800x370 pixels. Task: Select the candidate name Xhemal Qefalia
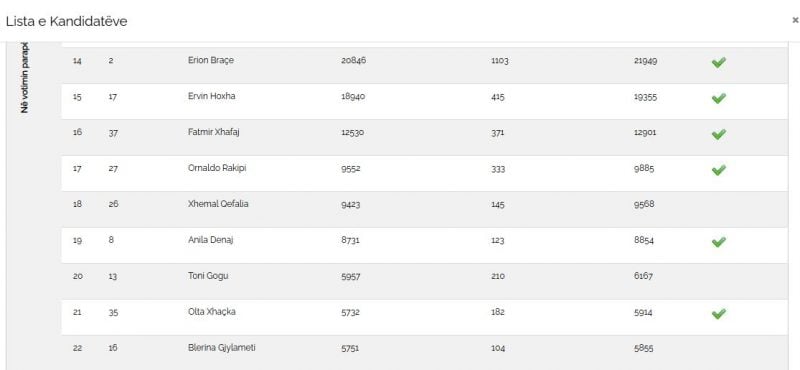click(218, 204)
